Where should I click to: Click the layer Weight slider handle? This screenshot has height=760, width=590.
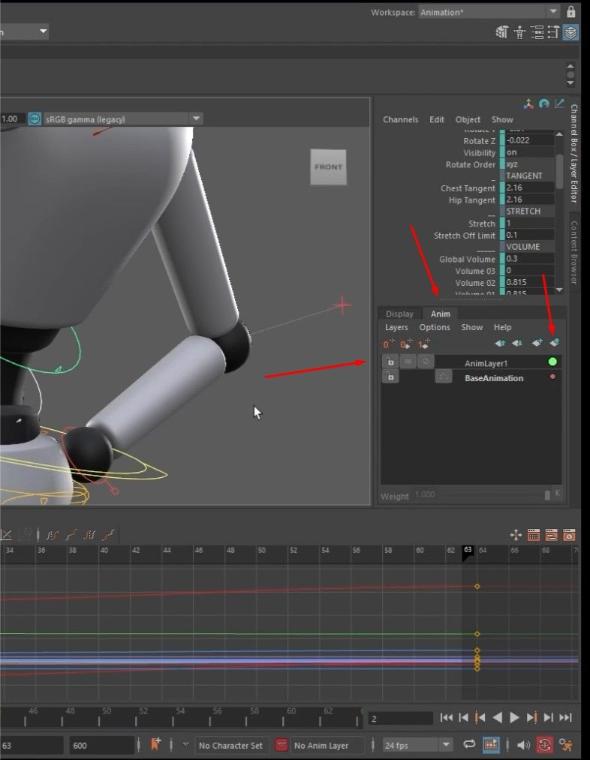pos(547,495)
